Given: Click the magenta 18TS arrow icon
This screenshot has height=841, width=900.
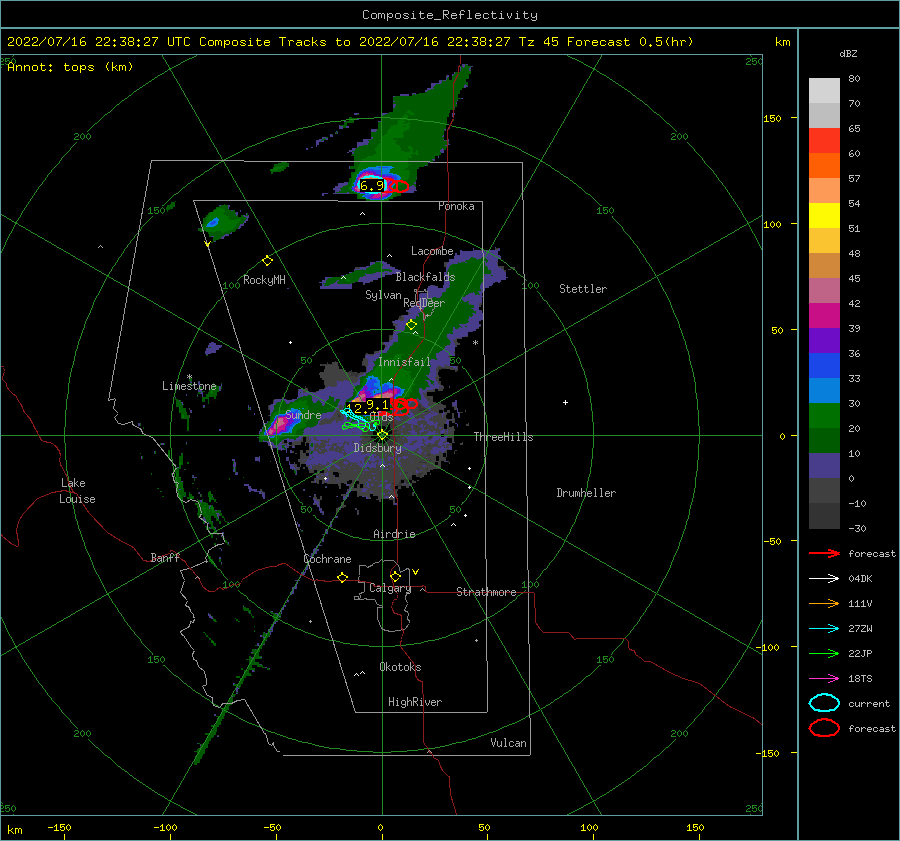Looking at the screenshot, I should pyautogui.click(x=824, y=679).
